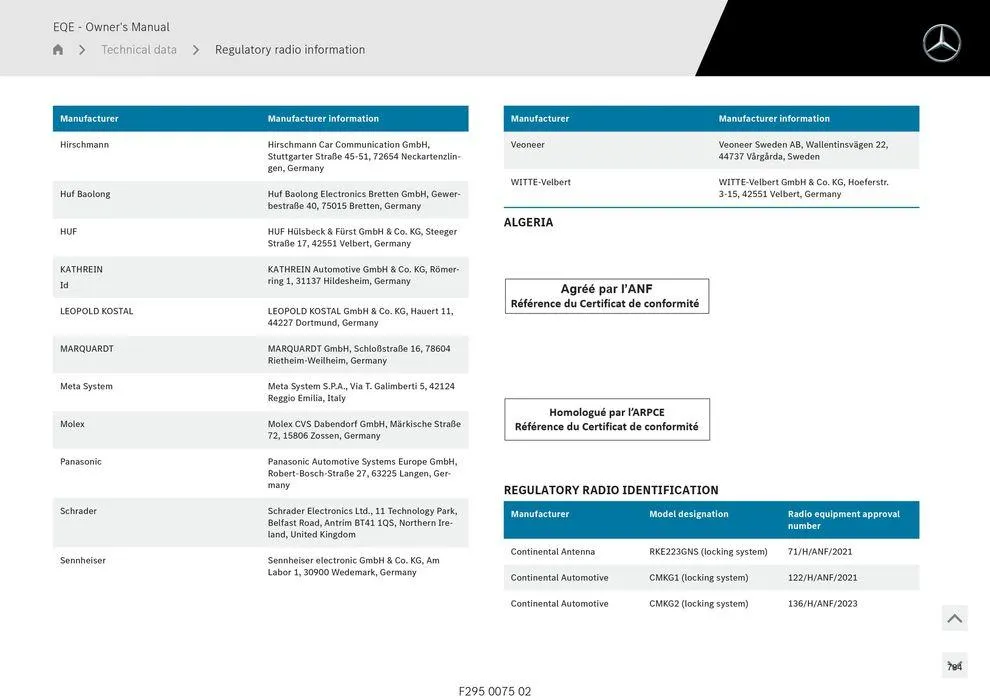Open the Technical data breadcrumb
990x700 pixels.
(139, 50)
